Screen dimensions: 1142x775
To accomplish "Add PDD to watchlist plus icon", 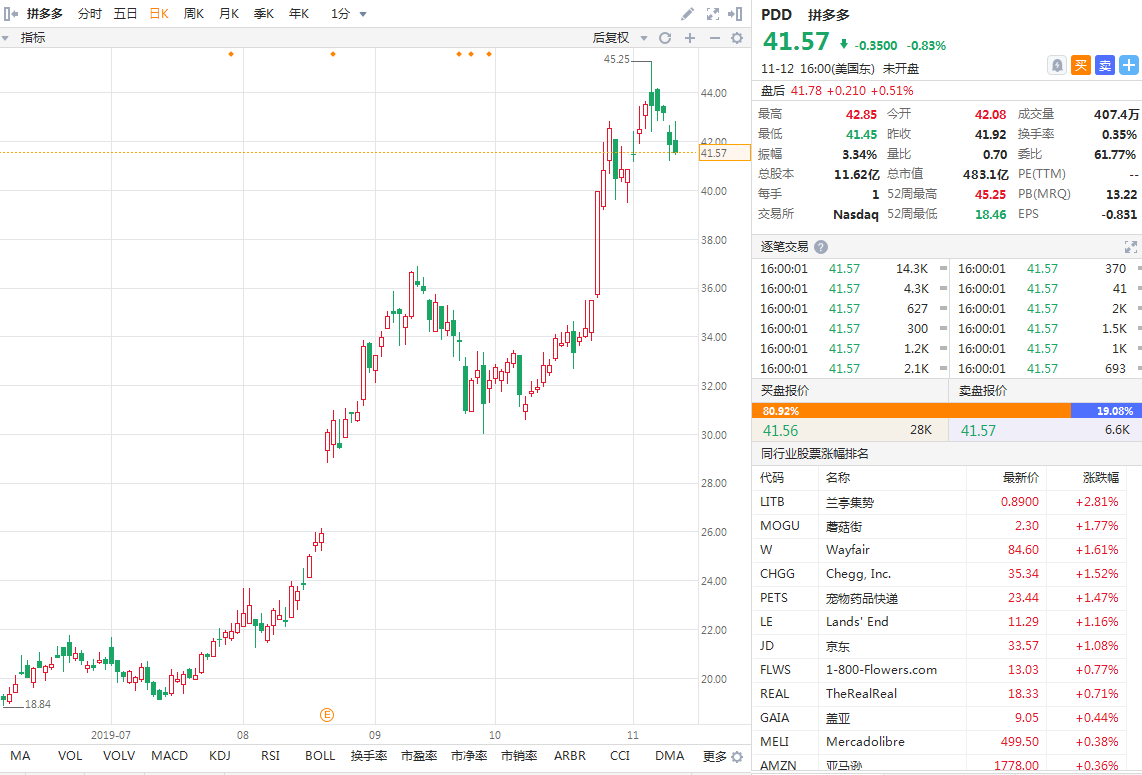I will click(x=1129, y=66).
